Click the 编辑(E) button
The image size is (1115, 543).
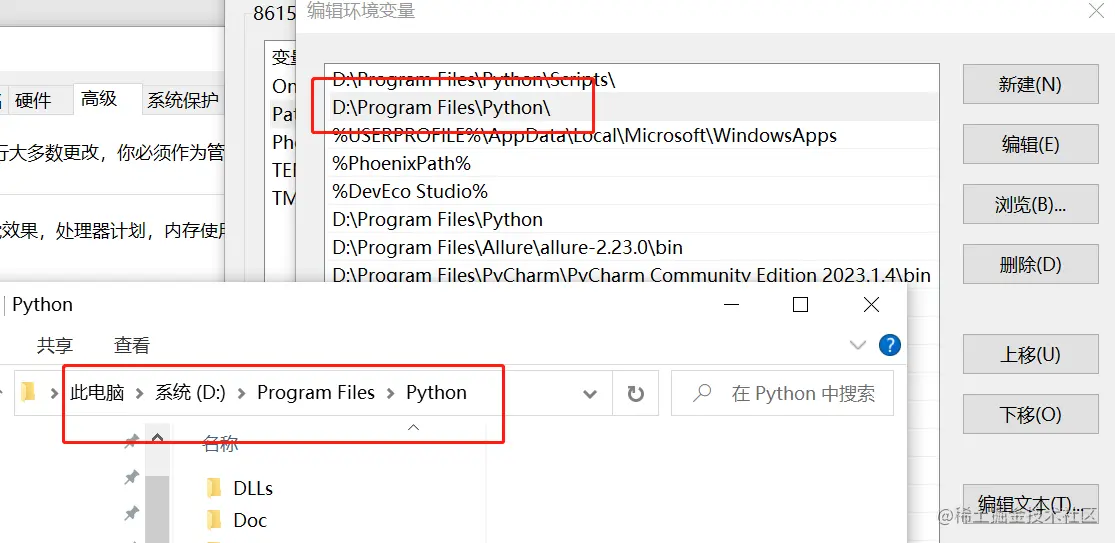pyautogui.click(x=1030, y=144)
